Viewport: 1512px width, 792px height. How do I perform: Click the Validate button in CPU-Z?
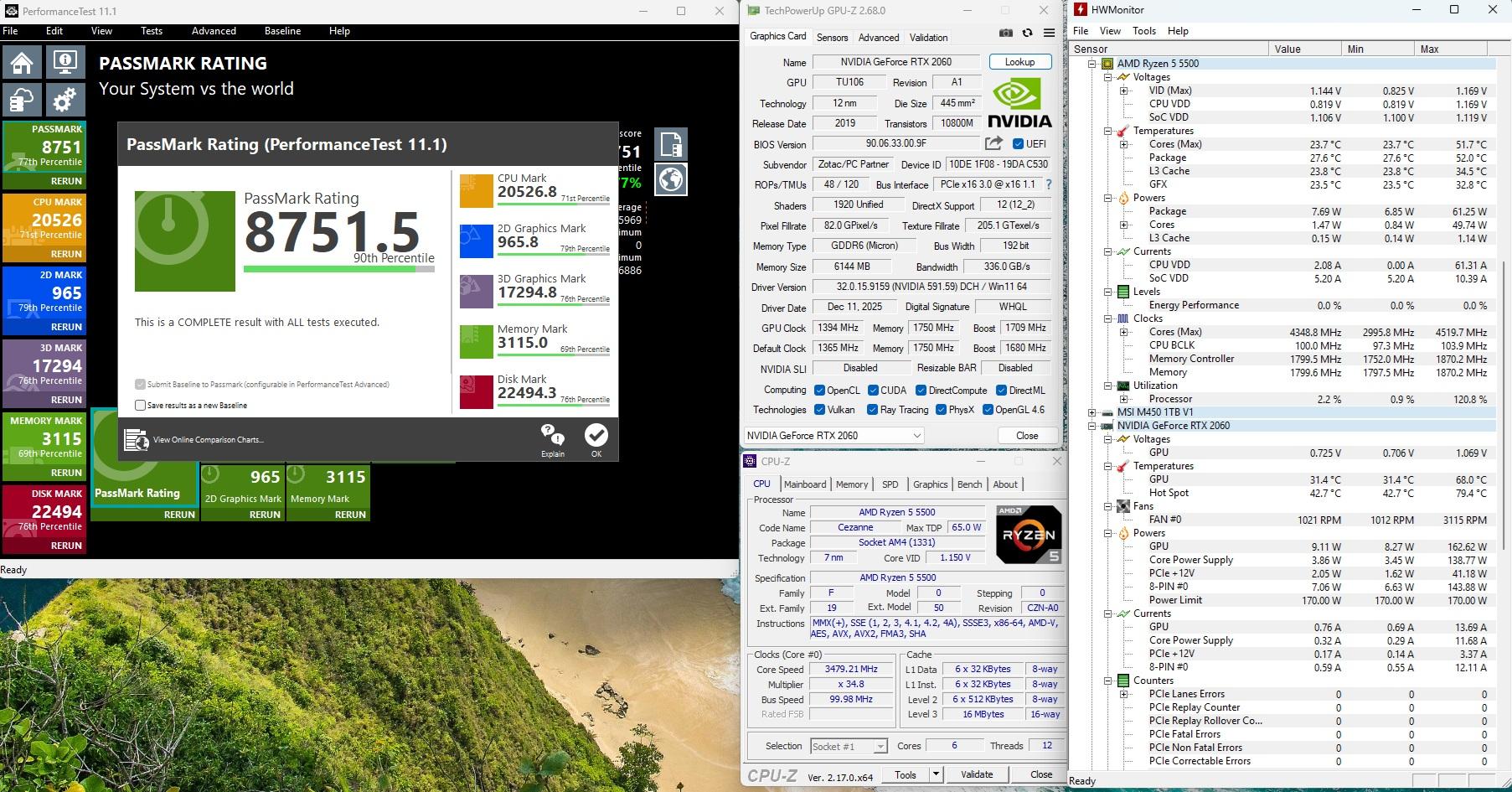[976, 774]
